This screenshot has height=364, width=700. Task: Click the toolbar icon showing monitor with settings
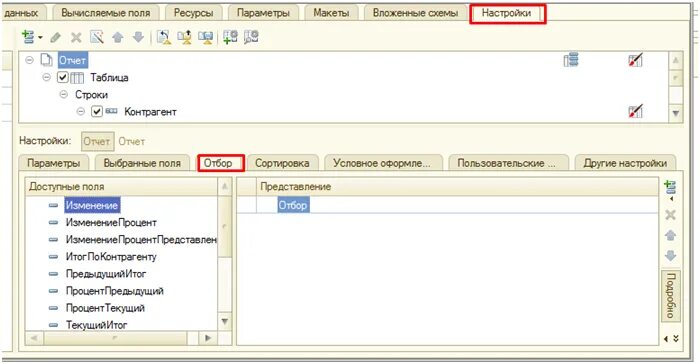206,37
